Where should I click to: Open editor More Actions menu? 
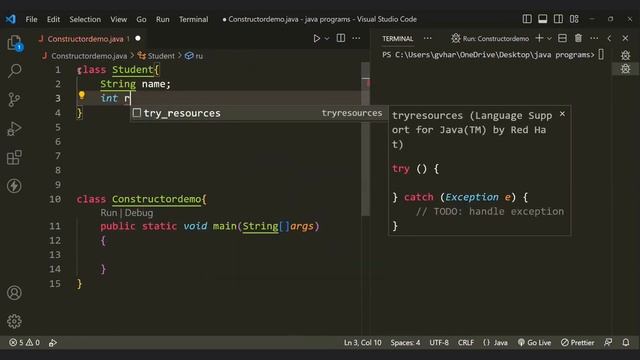coord(356,38)
